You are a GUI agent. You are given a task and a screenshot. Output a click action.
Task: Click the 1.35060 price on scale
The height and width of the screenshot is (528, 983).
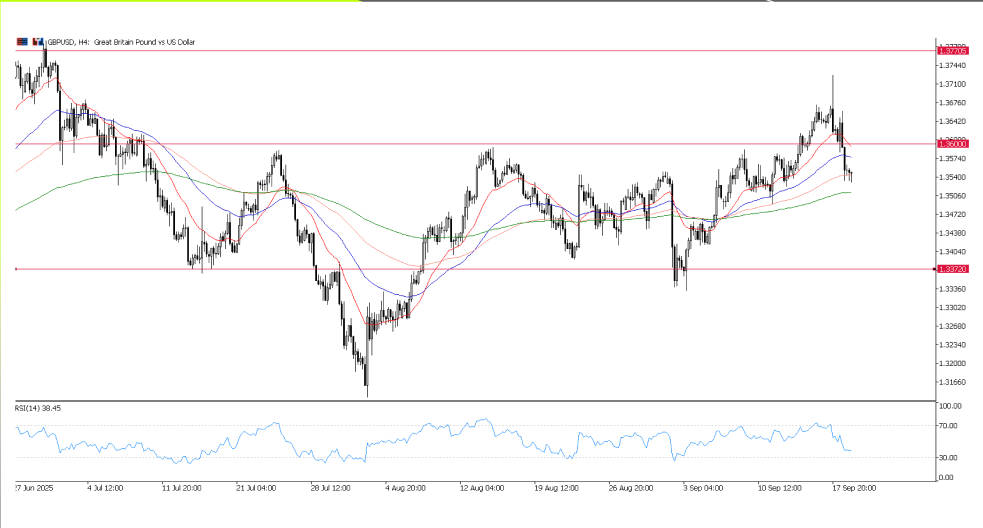pyautogui.click(x=954, y=196)
